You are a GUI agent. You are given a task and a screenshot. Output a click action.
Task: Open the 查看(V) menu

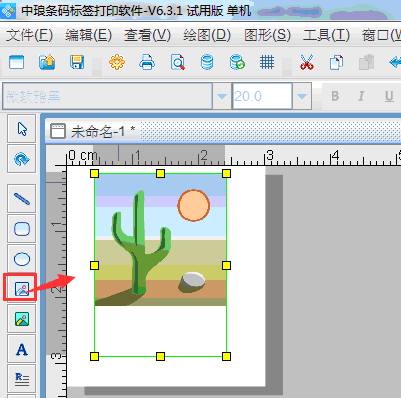coord(147,35)
